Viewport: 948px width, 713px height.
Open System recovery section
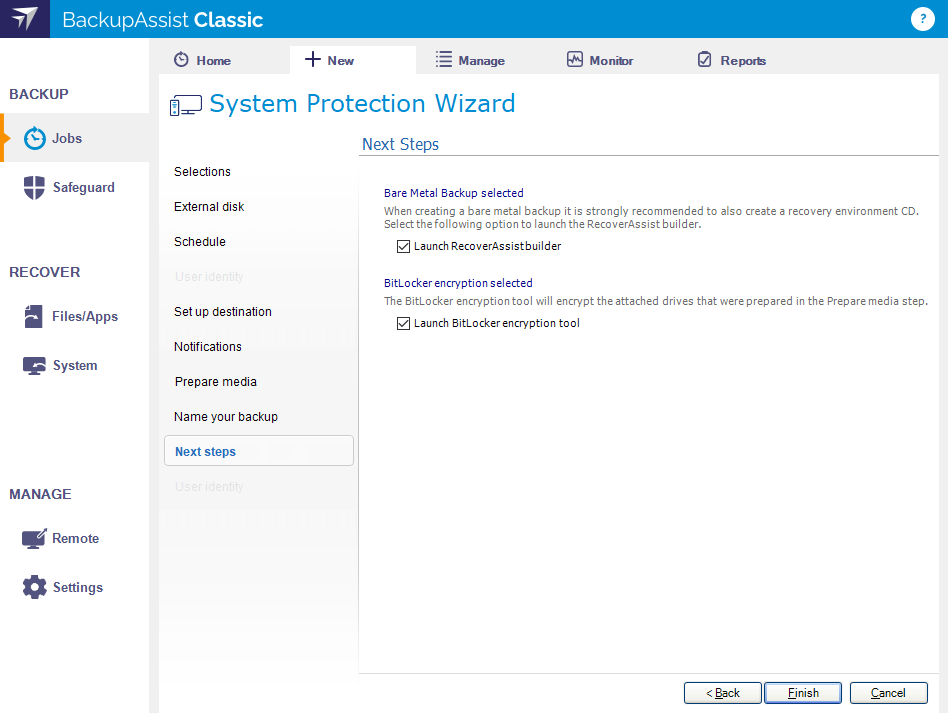pos(75,365)
